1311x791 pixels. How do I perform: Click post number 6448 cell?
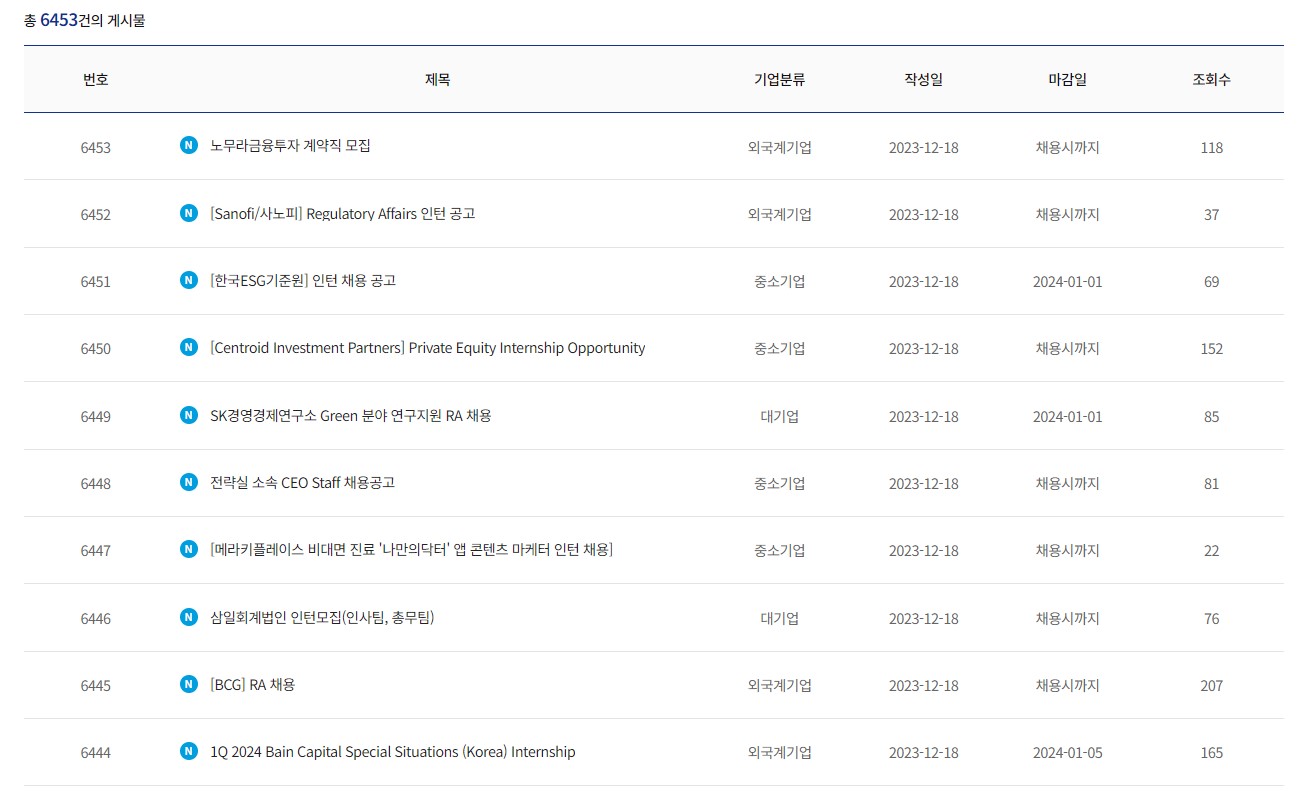pyautogui.click(x=96, y=484)
